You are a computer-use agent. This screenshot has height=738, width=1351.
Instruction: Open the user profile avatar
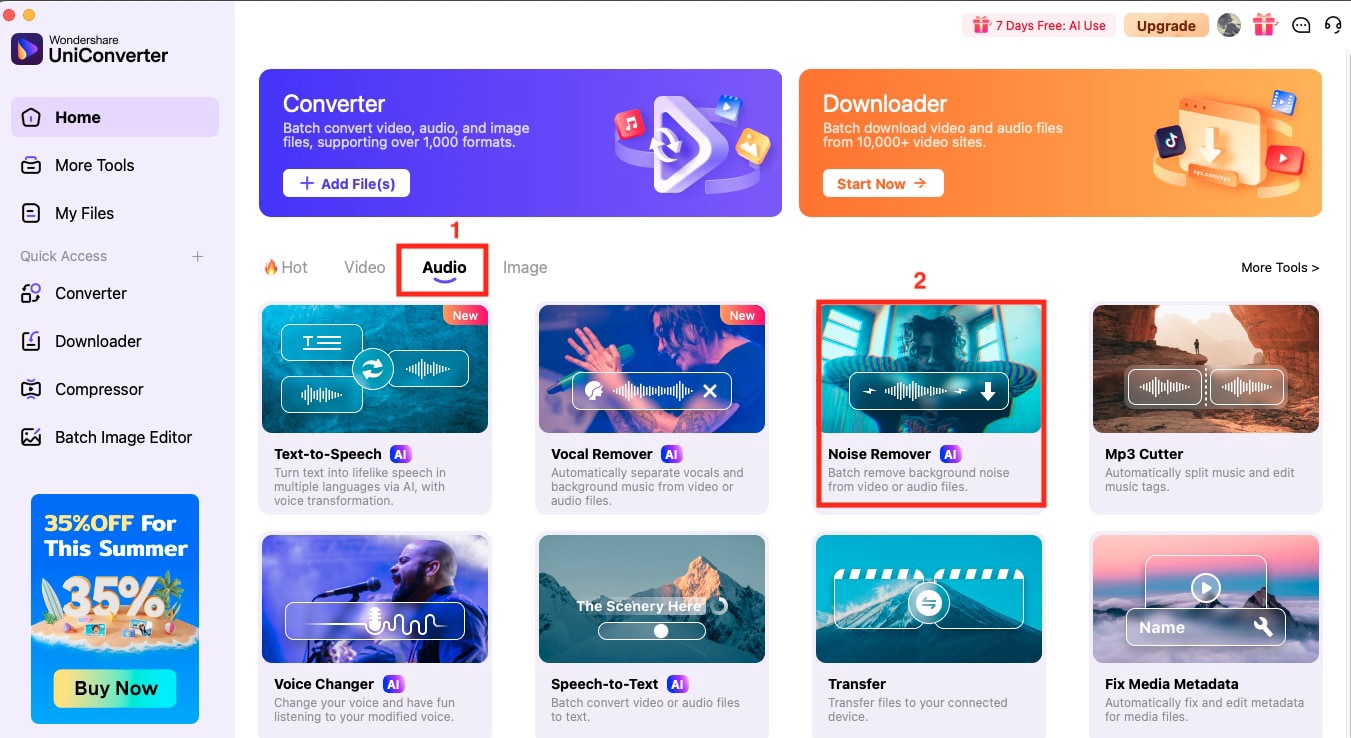pyautogui.click(x=1228, y=25)
